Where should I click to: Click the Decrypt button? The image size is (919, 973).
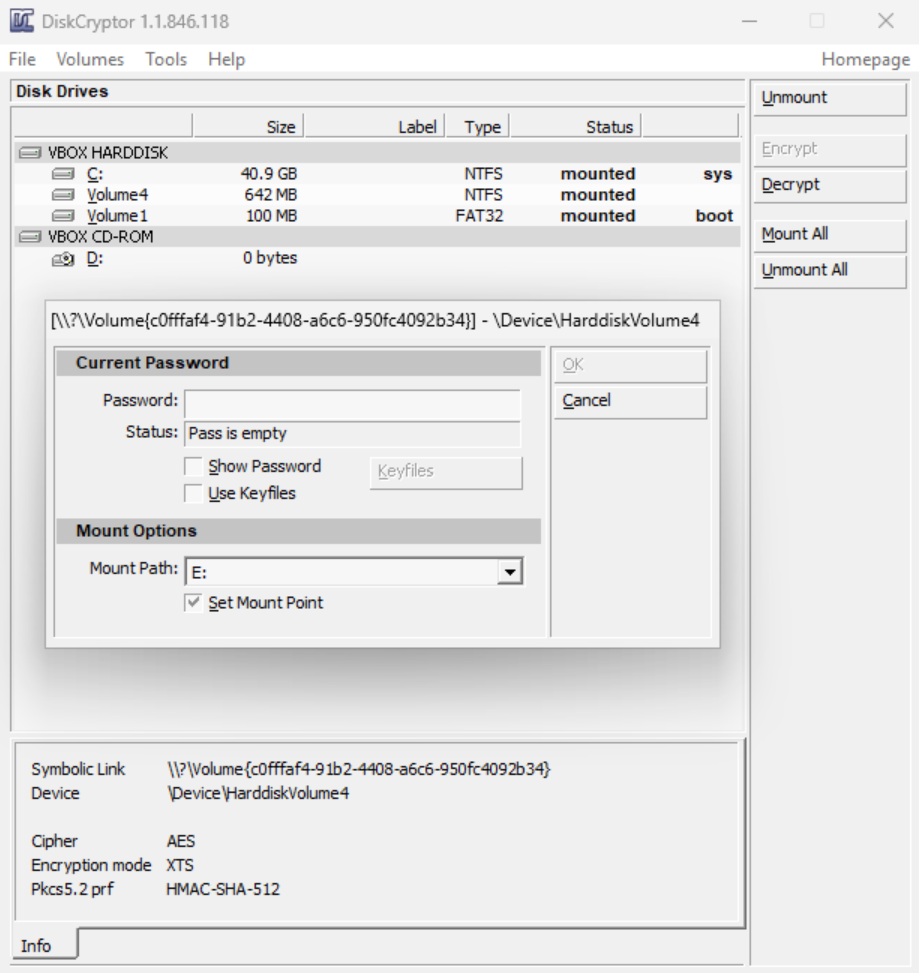click(830, 185)
